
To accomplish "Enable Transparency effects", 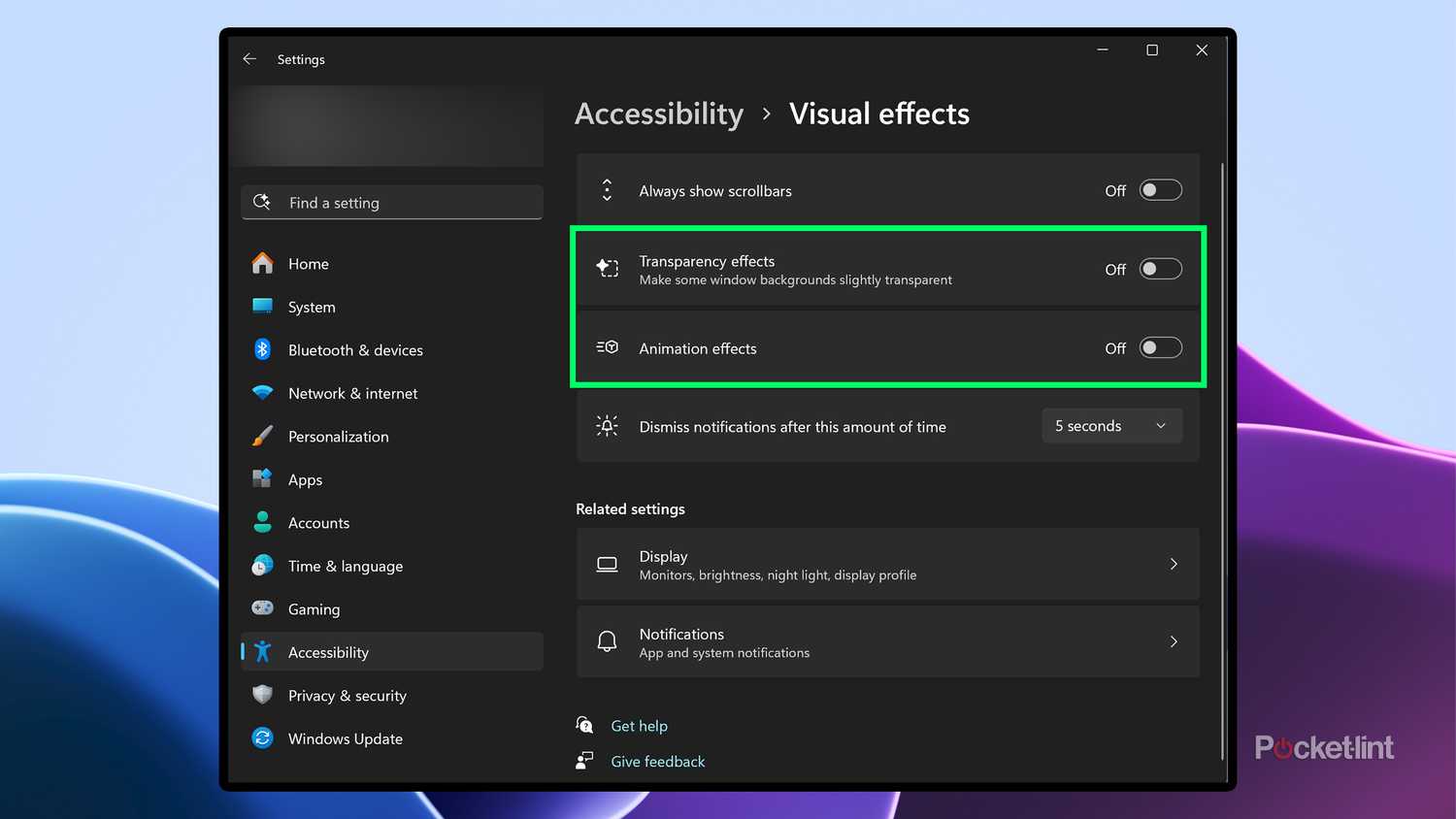I will click(1161, 269).
